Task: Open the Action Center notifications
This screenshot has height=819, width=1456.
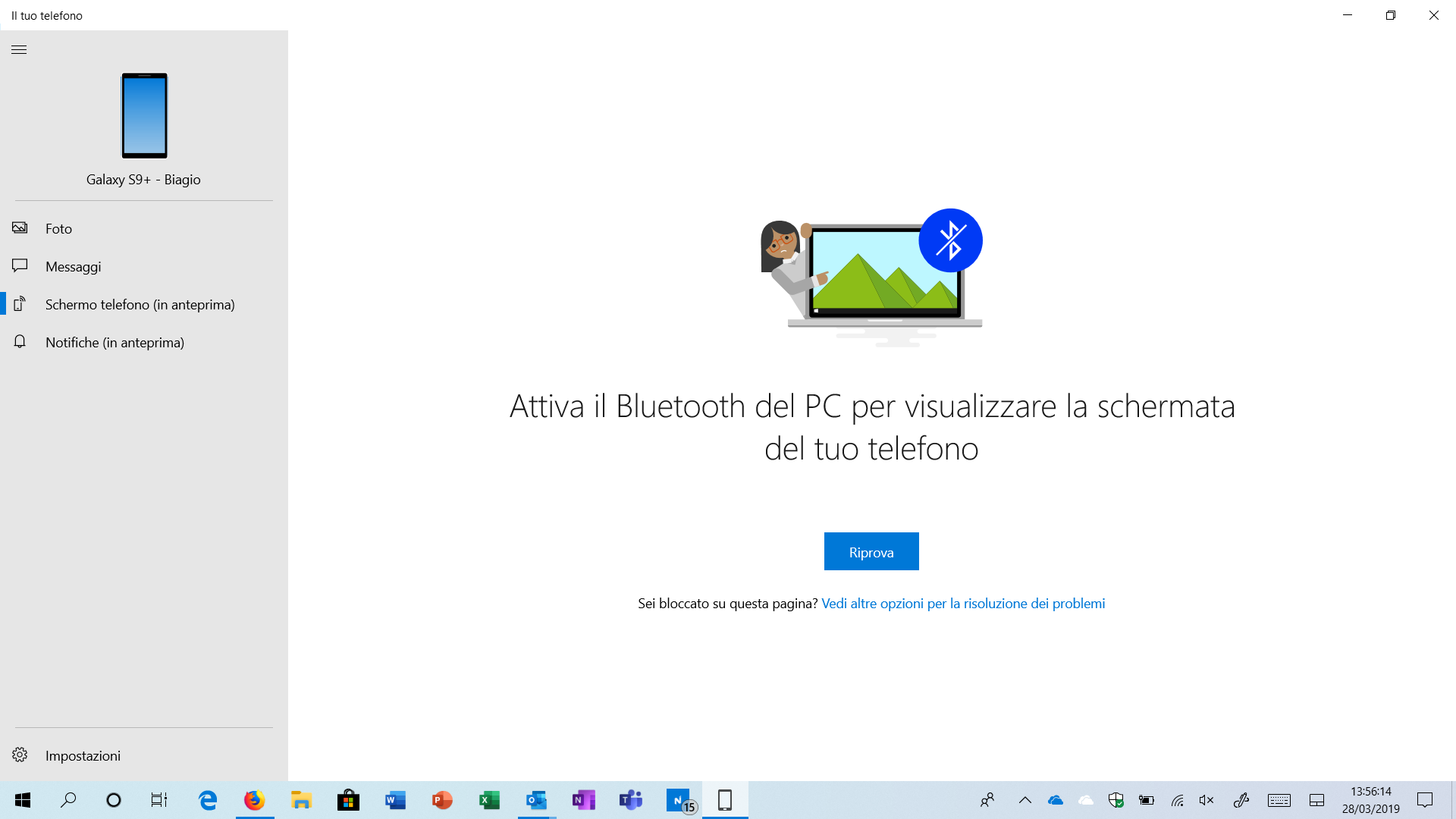Action: pyautogui.click(x=1425, y=800)
